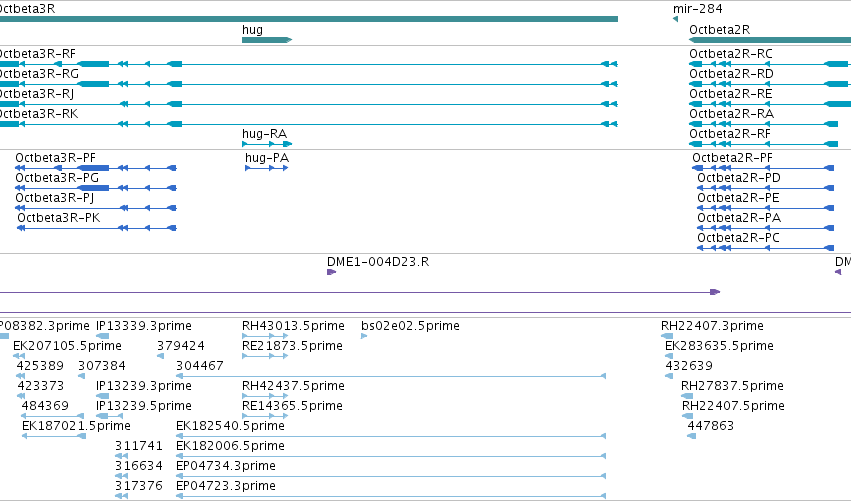Click the Octbeta3R gene label
851x501 pixels.
click(x=27, y=9)
